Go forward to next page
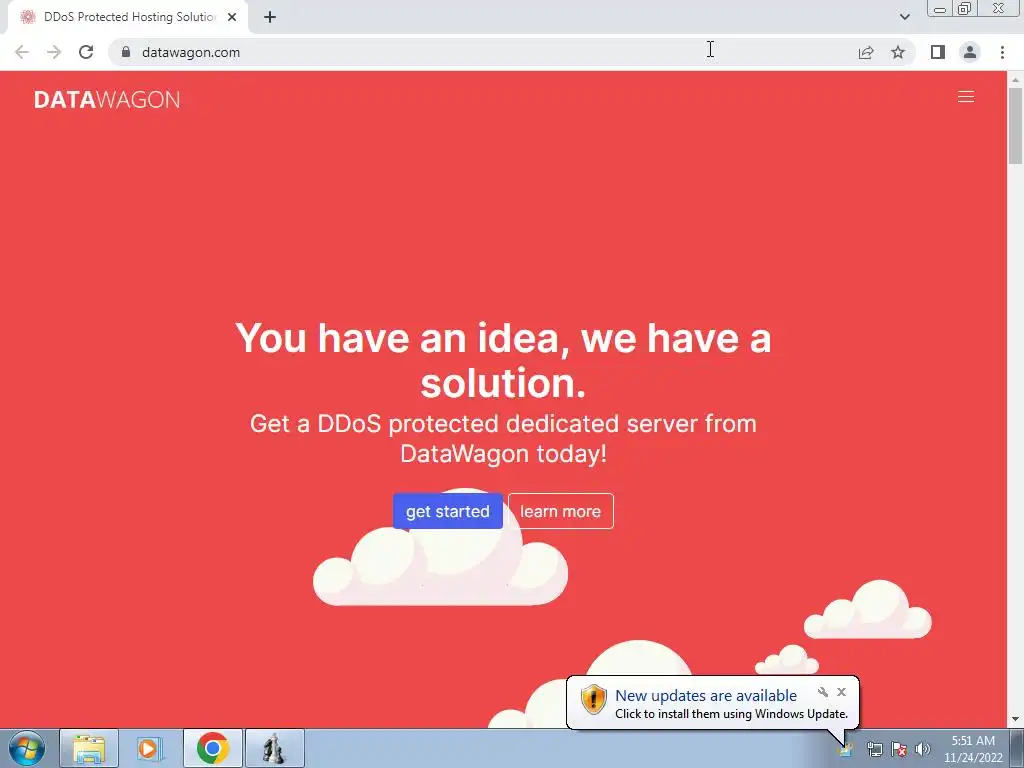 54,52
